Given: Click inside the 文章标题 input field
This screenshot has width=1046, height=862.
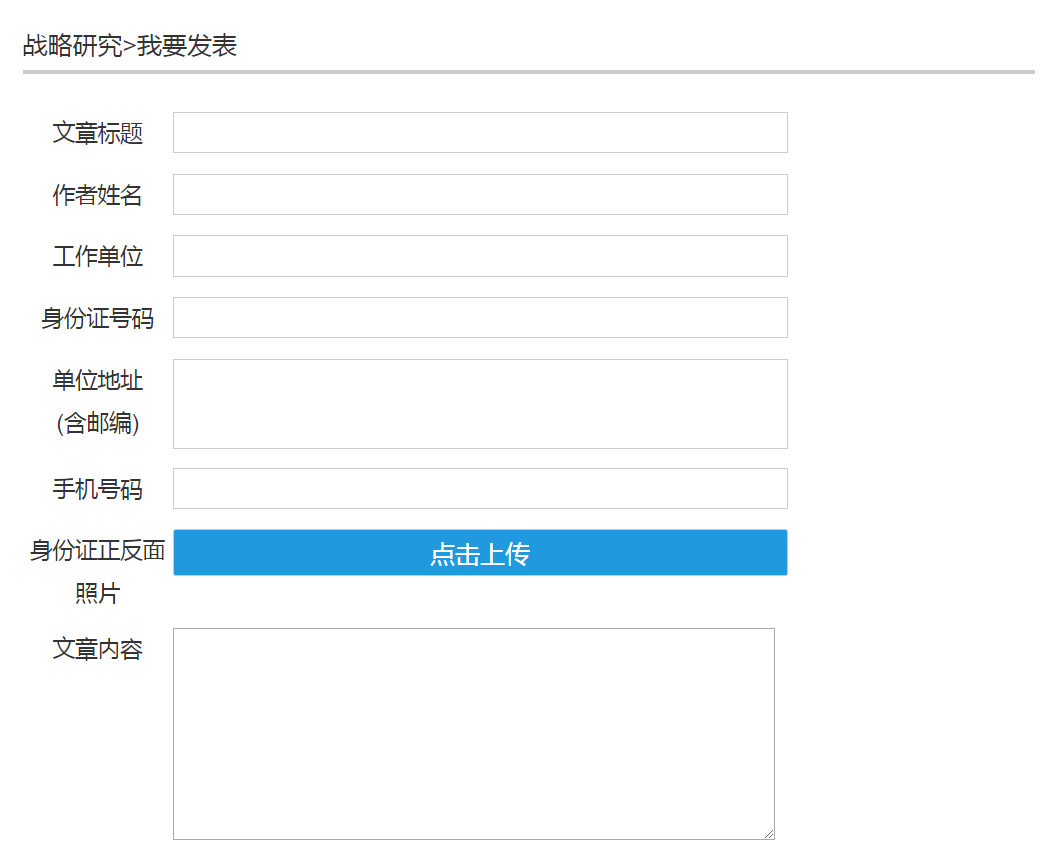Looking at the screenshot, I should (x=480, y=132).
